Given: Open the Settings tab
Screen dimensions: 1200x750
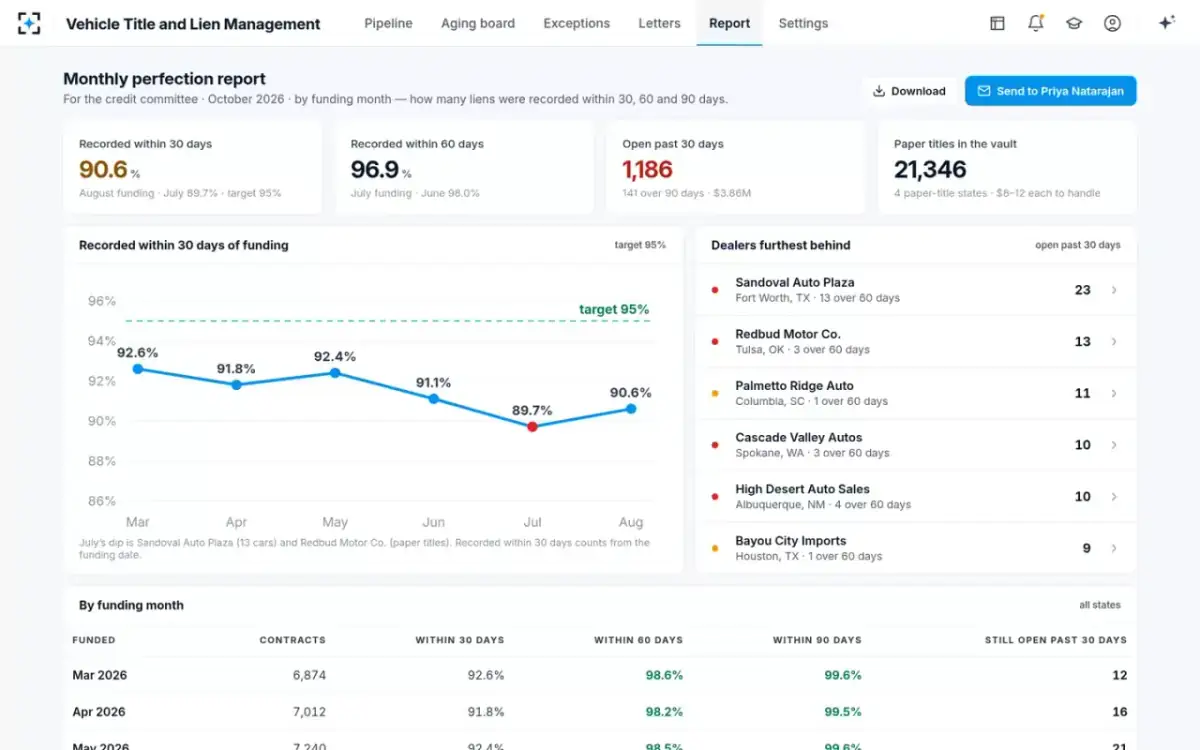Looking at the screenshot, I should click(803, 23).
